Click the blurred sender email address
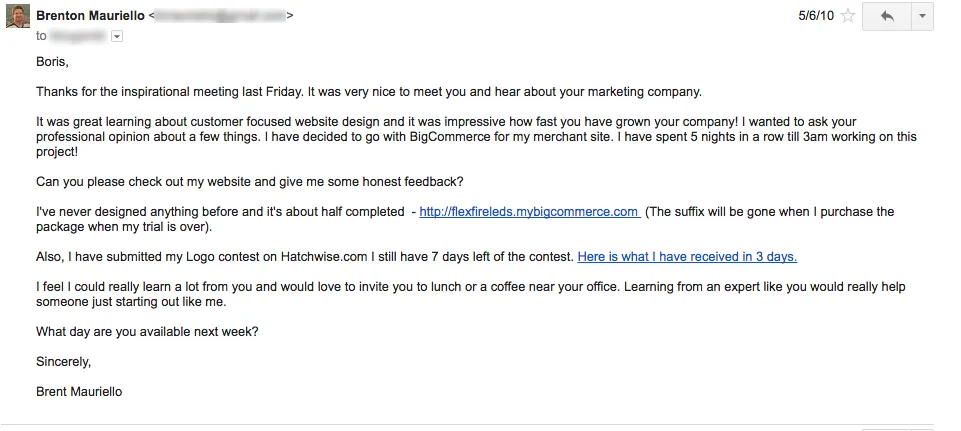The height and width of the screenshot is (431, 961). (221, 16)
